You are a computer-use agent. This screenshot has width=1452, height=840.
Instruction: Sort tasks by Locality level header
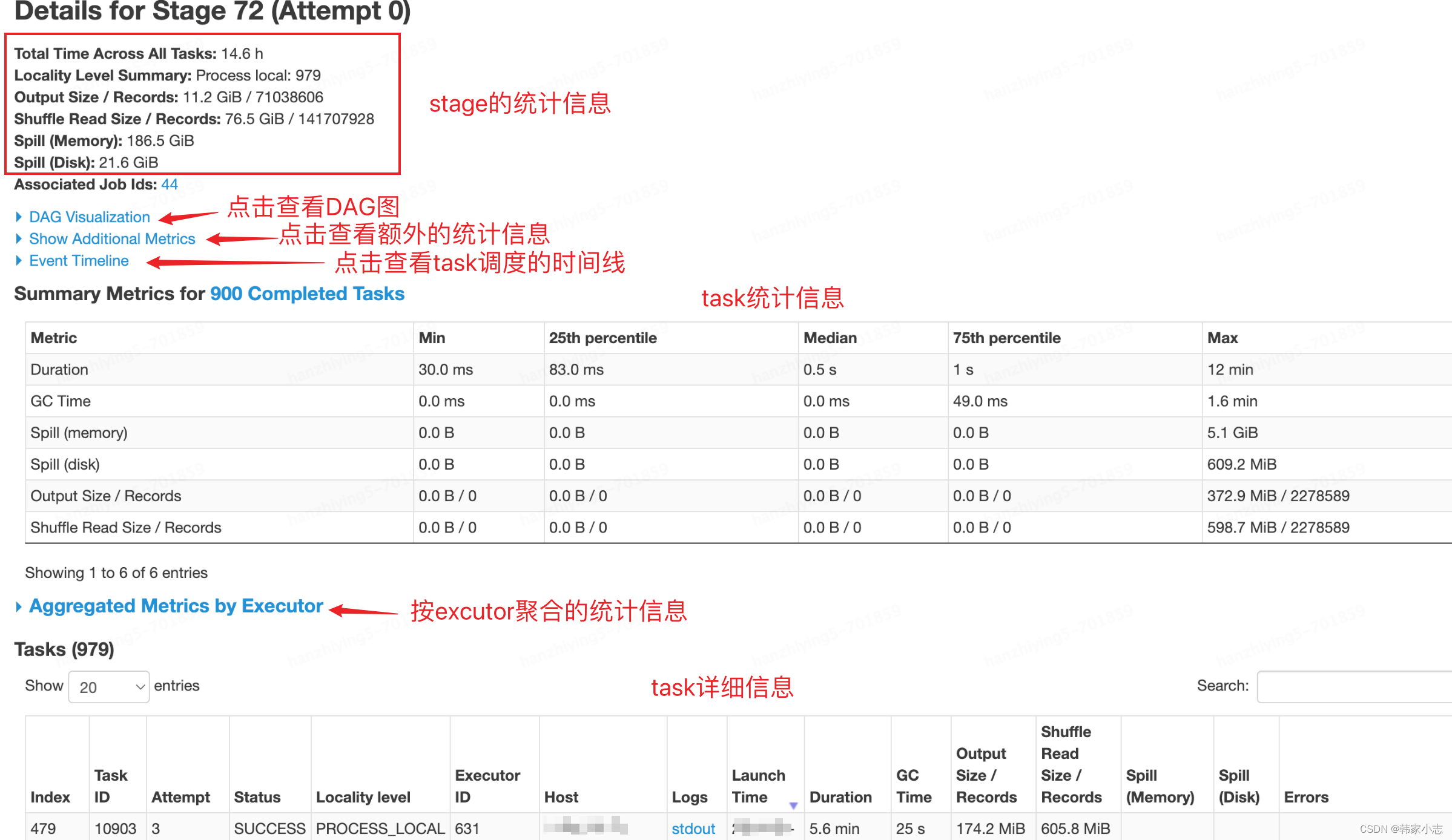click(x=363, y=797)
